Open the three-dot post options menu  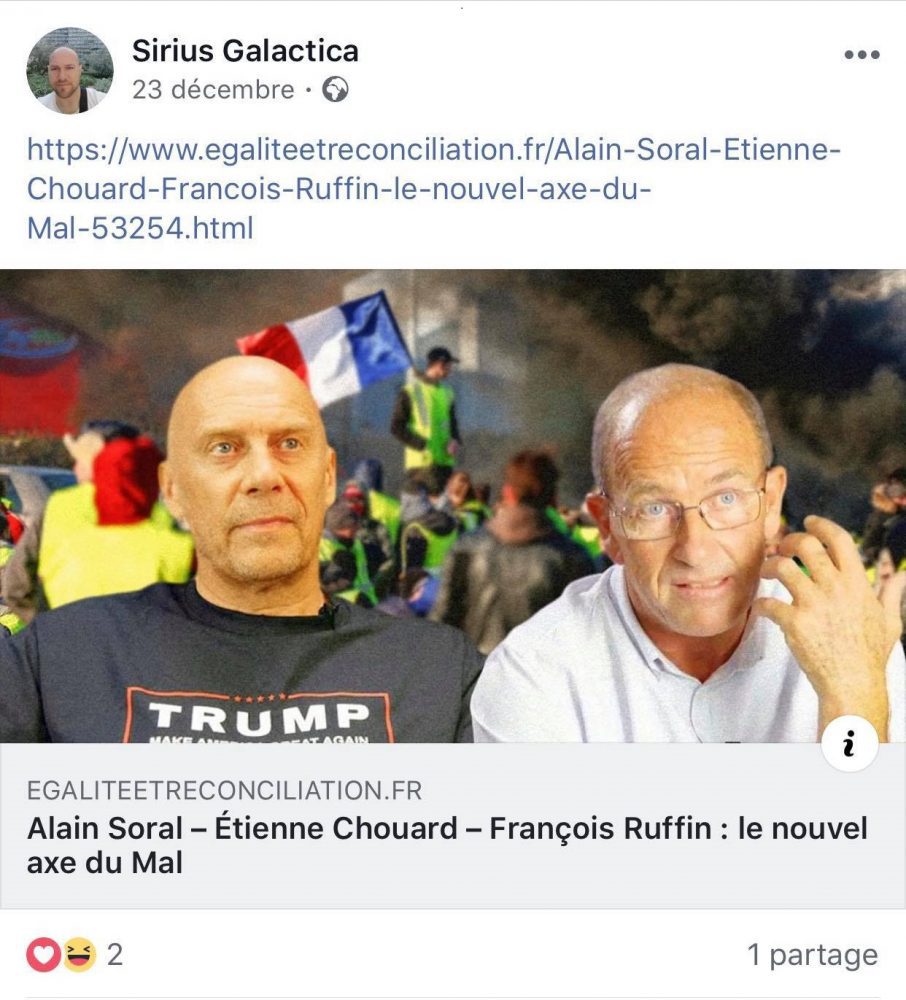click(862, 55)
